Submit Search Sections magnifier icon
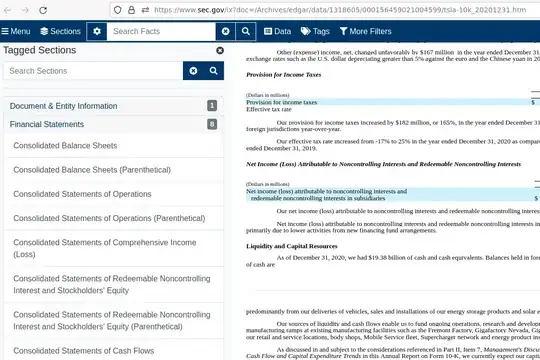The image size is (540, 360). (214, 71)
